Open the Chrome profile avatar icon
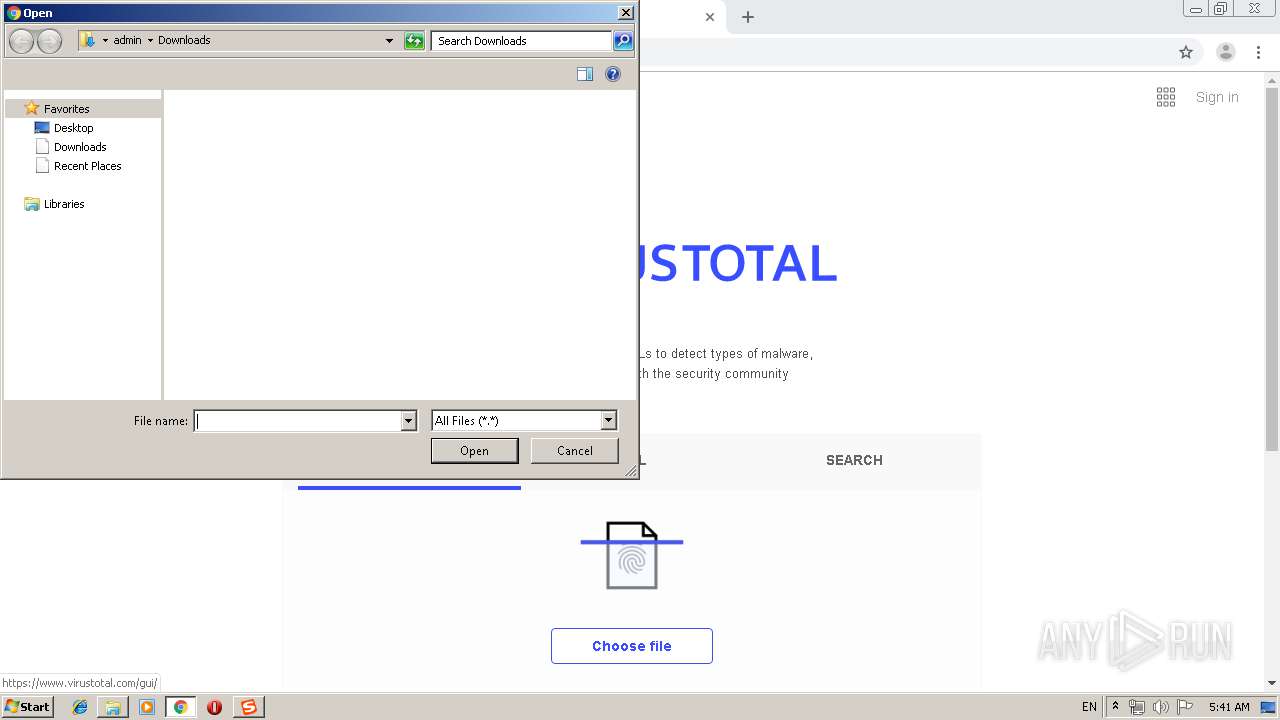1280x720 pixels. click(x=1226, y=52)
